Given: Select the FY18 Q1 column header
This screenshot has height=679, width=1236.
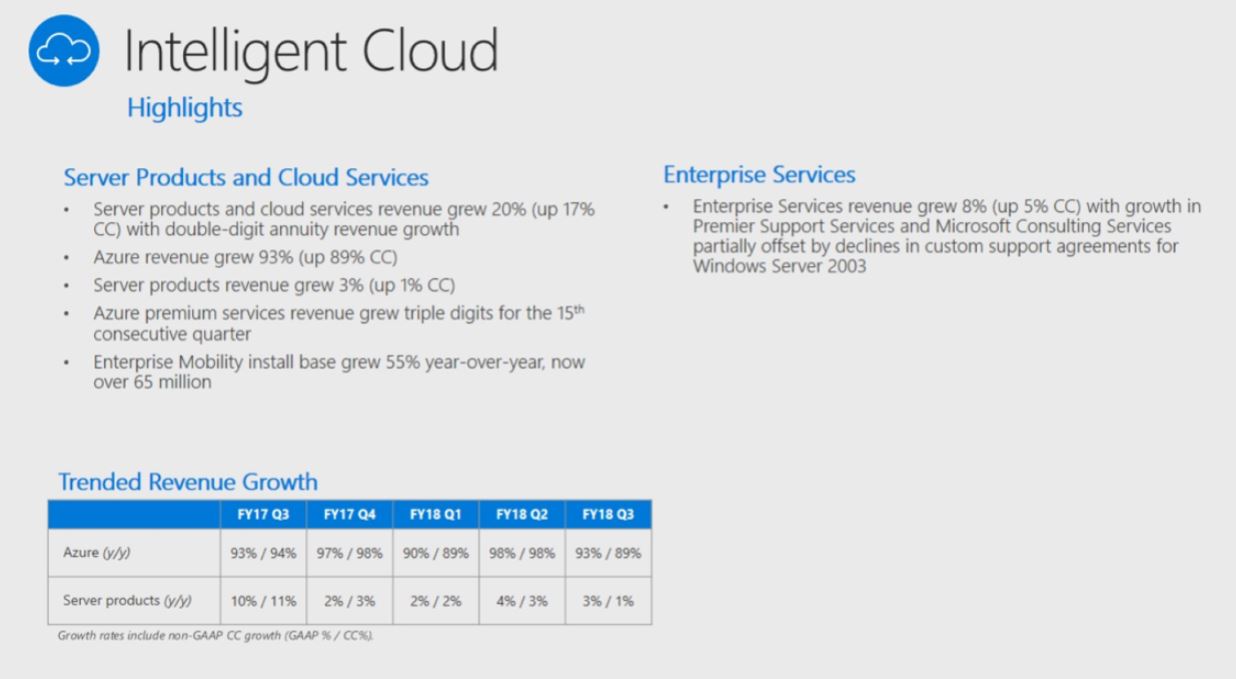Looking at the screenshot, I should coord(435,515).
